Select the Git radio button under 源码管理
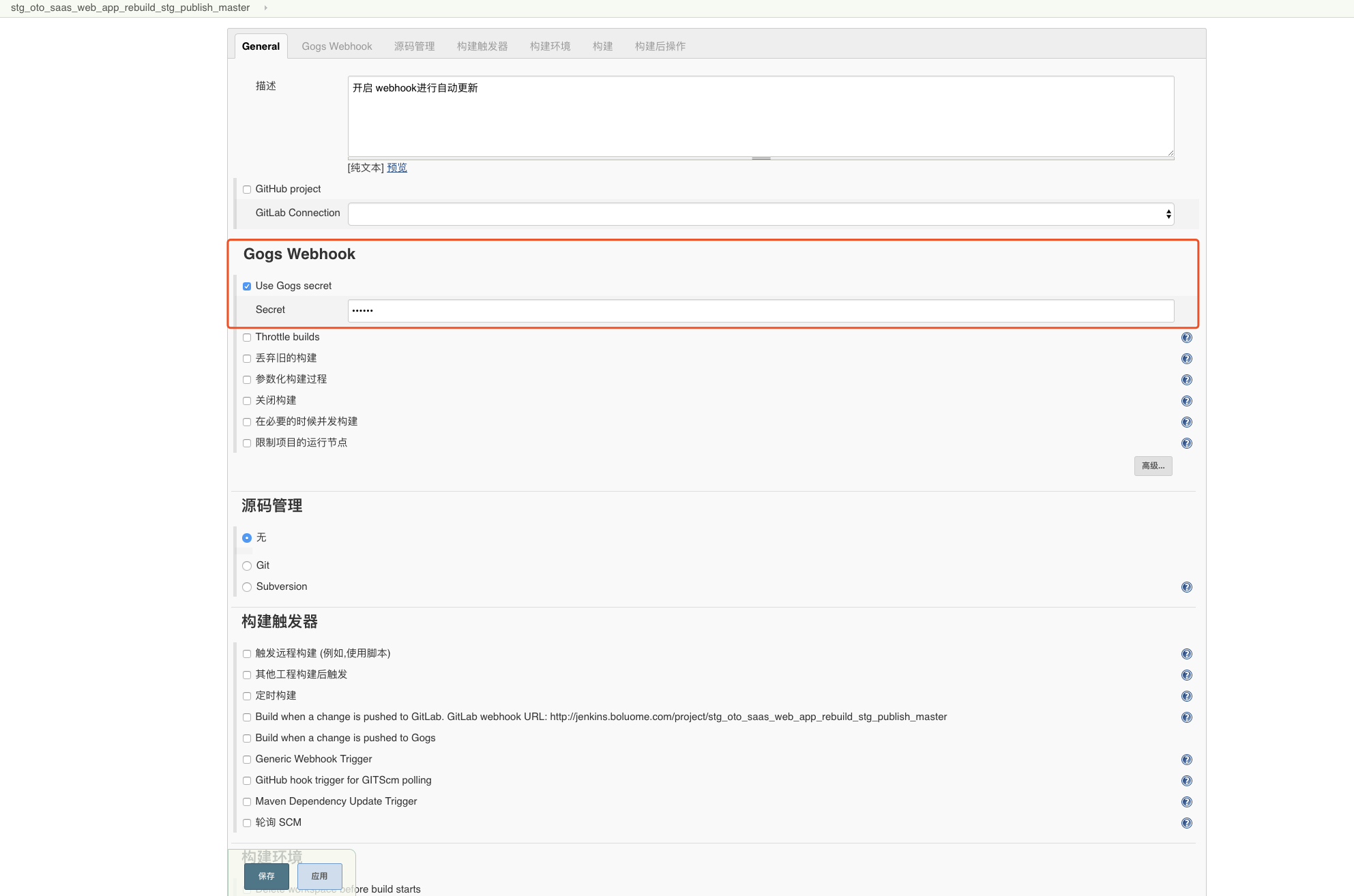Image resolution: width=1354 pixels, height=896 pixels. tap(247, 566)
